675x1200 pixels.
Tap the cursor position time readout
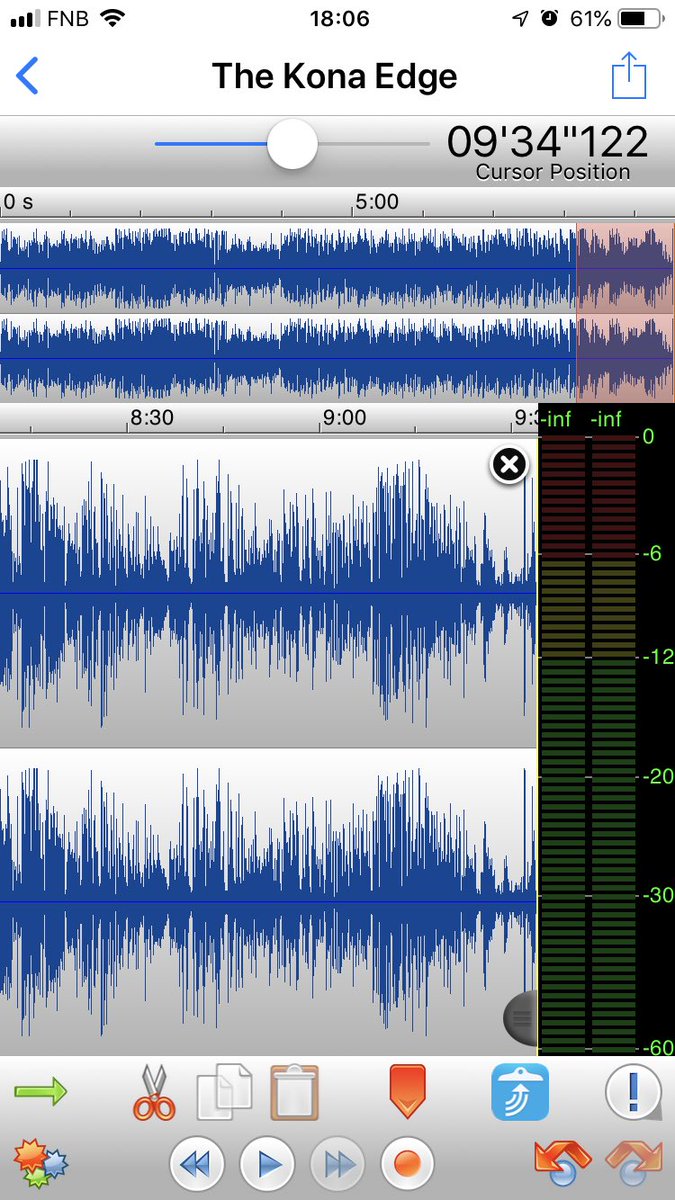click(x=547, y=142)
